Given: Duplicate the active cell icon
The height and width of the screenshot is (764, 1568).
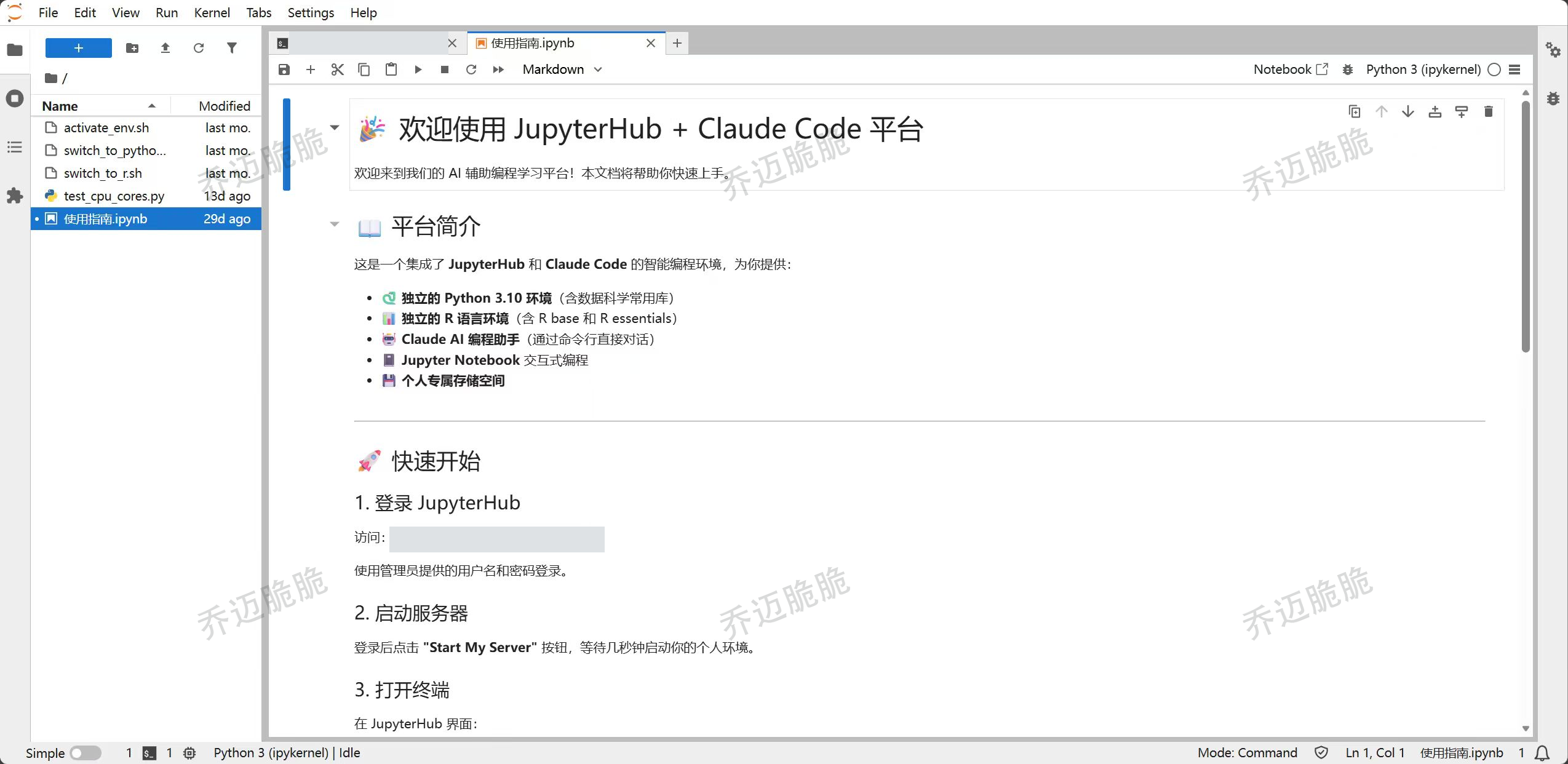Looking at the screenshot, I should pos(1355,111).
